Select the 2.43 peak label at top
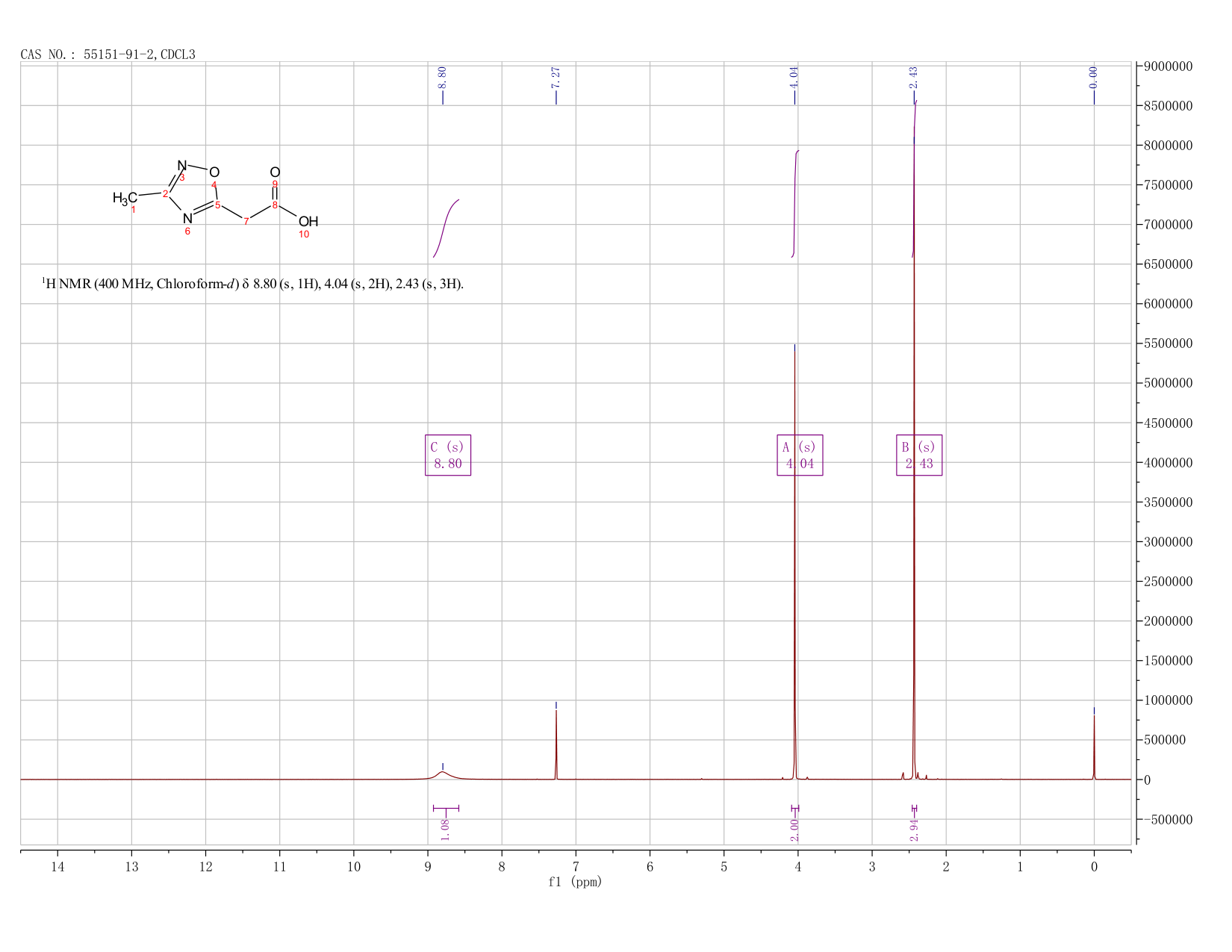Screen dimensions: 1232x952 coord(914,77)
